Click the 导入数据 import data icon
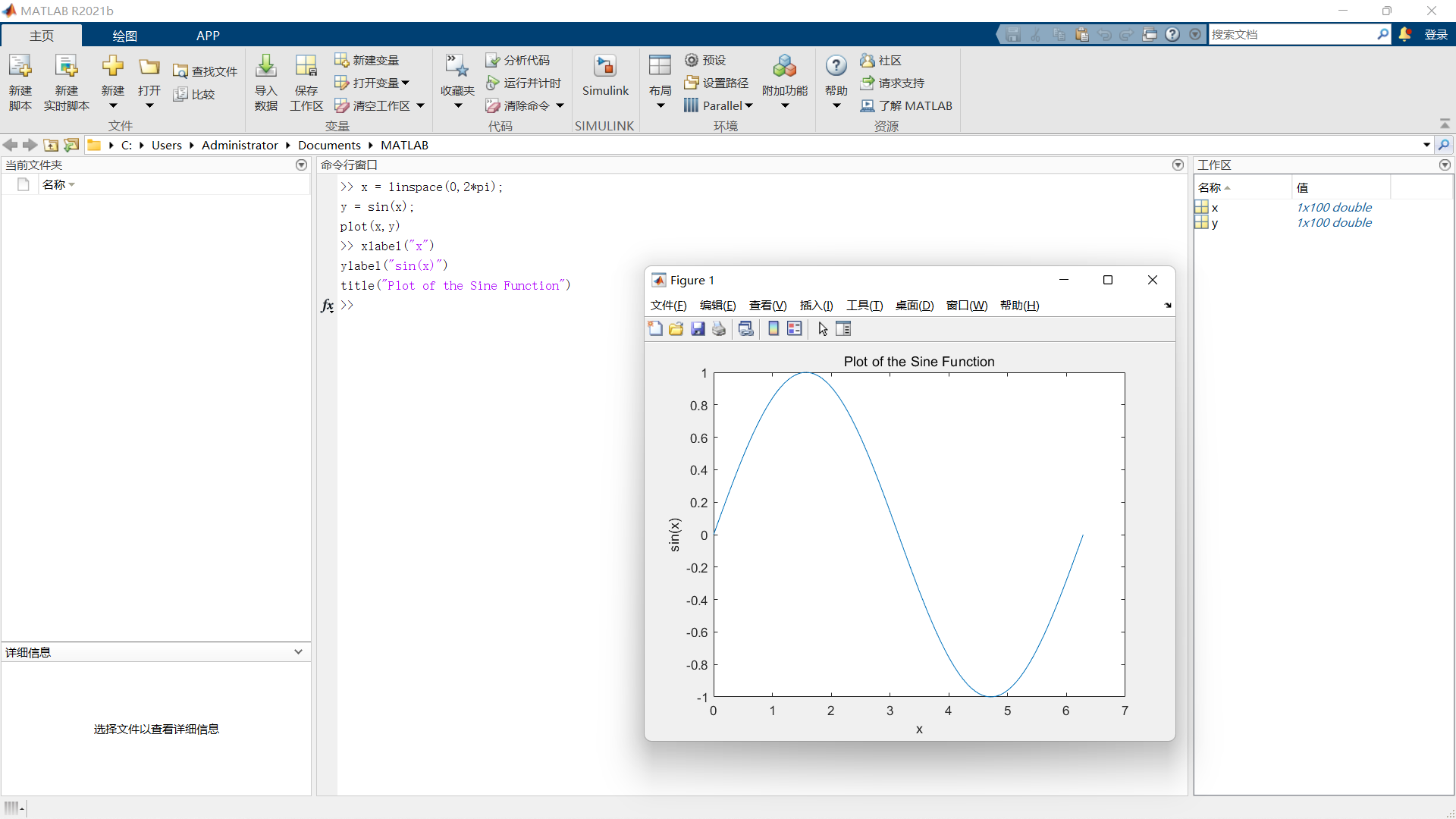1456x819 pixels. [x=265, y=67]
